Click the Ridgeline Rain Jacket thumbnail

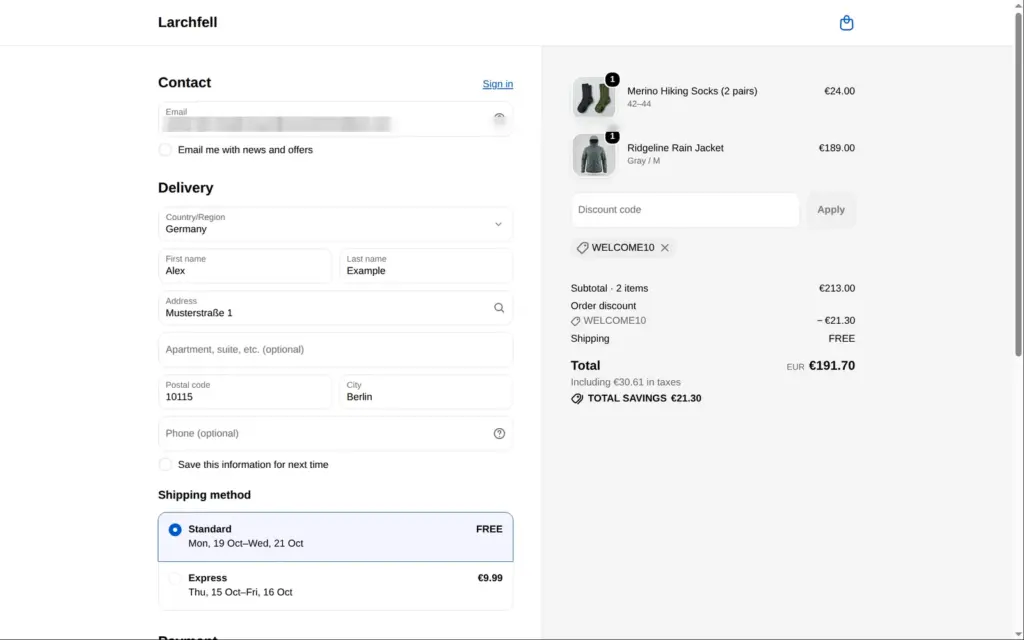[x=594, y=155]
